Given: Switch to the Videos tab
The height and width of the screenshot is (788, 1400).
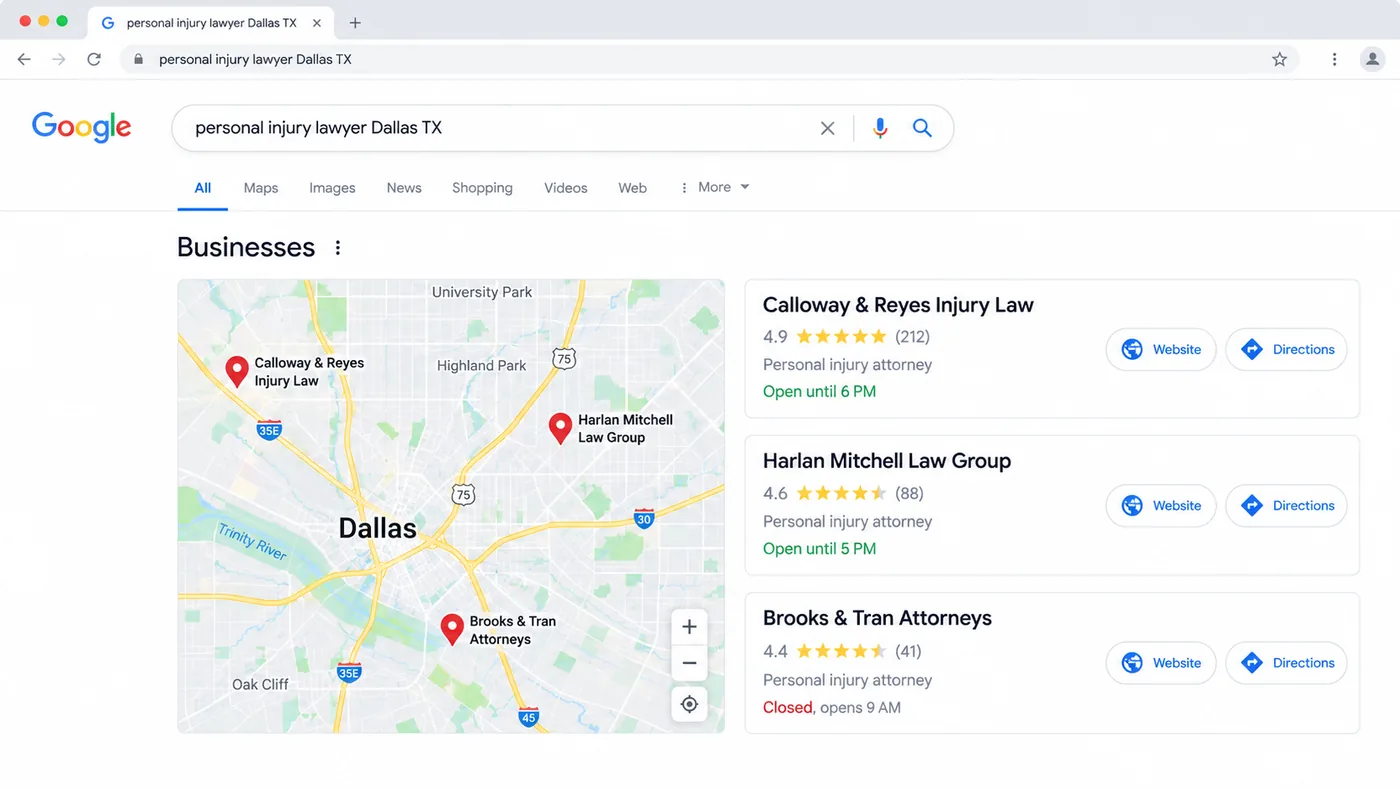Looking at the screenshot, I should click(566, 187).
